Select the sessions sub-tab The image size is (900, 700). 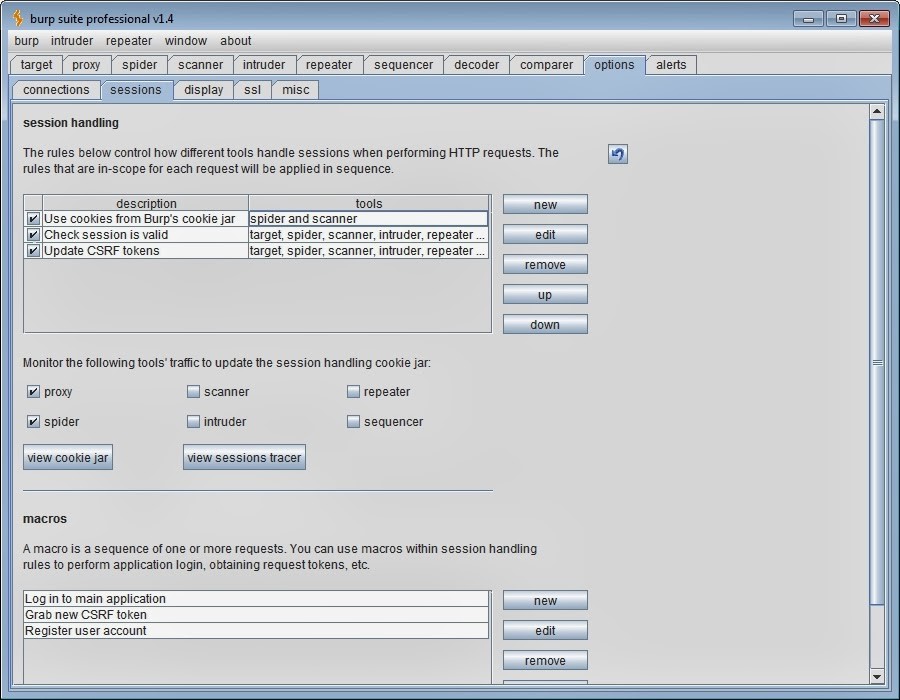click(135, 90)
